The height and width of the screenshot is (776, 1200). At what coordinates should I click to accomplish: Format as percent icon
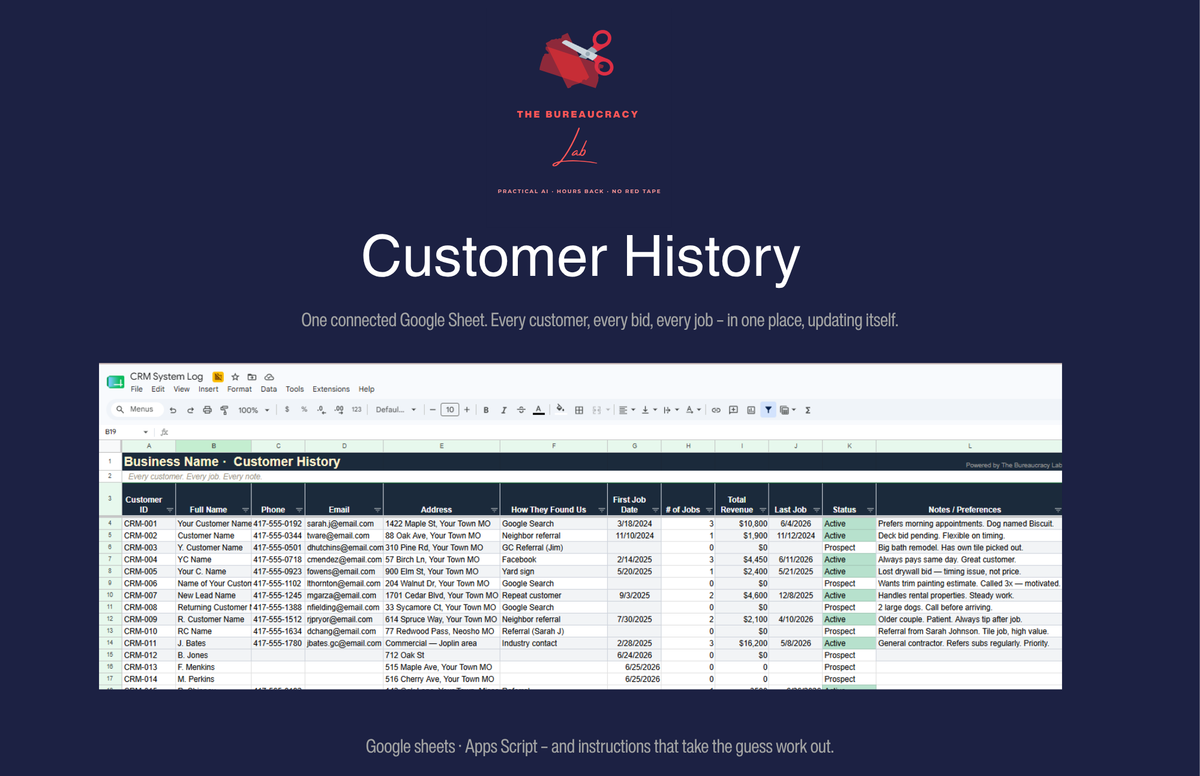click(304, 410)
